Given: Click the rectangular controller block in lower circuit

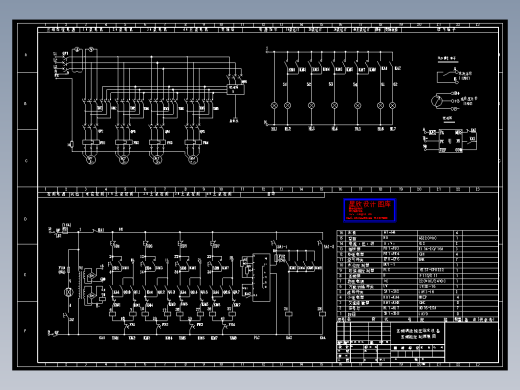Looking at the screenshot, I should pos(261,277).
